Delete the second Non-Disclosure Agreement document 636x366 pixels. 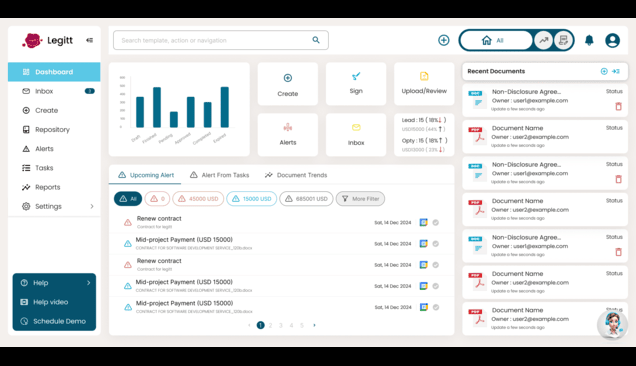click(618, 179)
